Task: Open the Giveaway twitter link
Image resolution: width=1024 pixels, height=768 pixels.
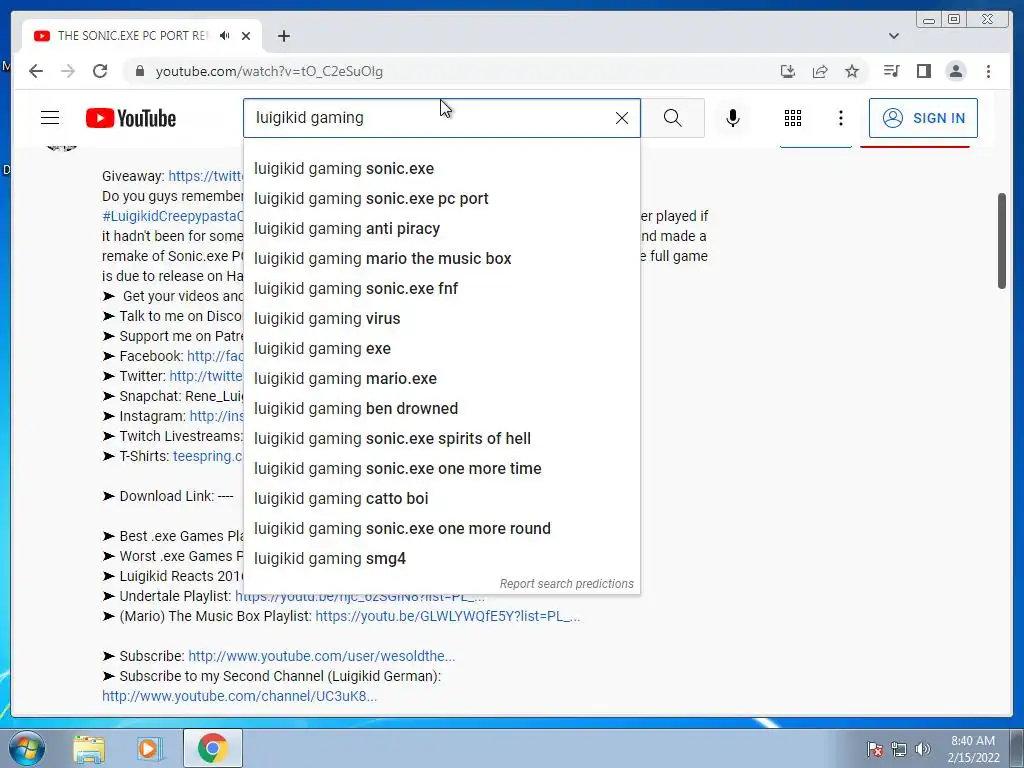Action: tap(205, 176)
